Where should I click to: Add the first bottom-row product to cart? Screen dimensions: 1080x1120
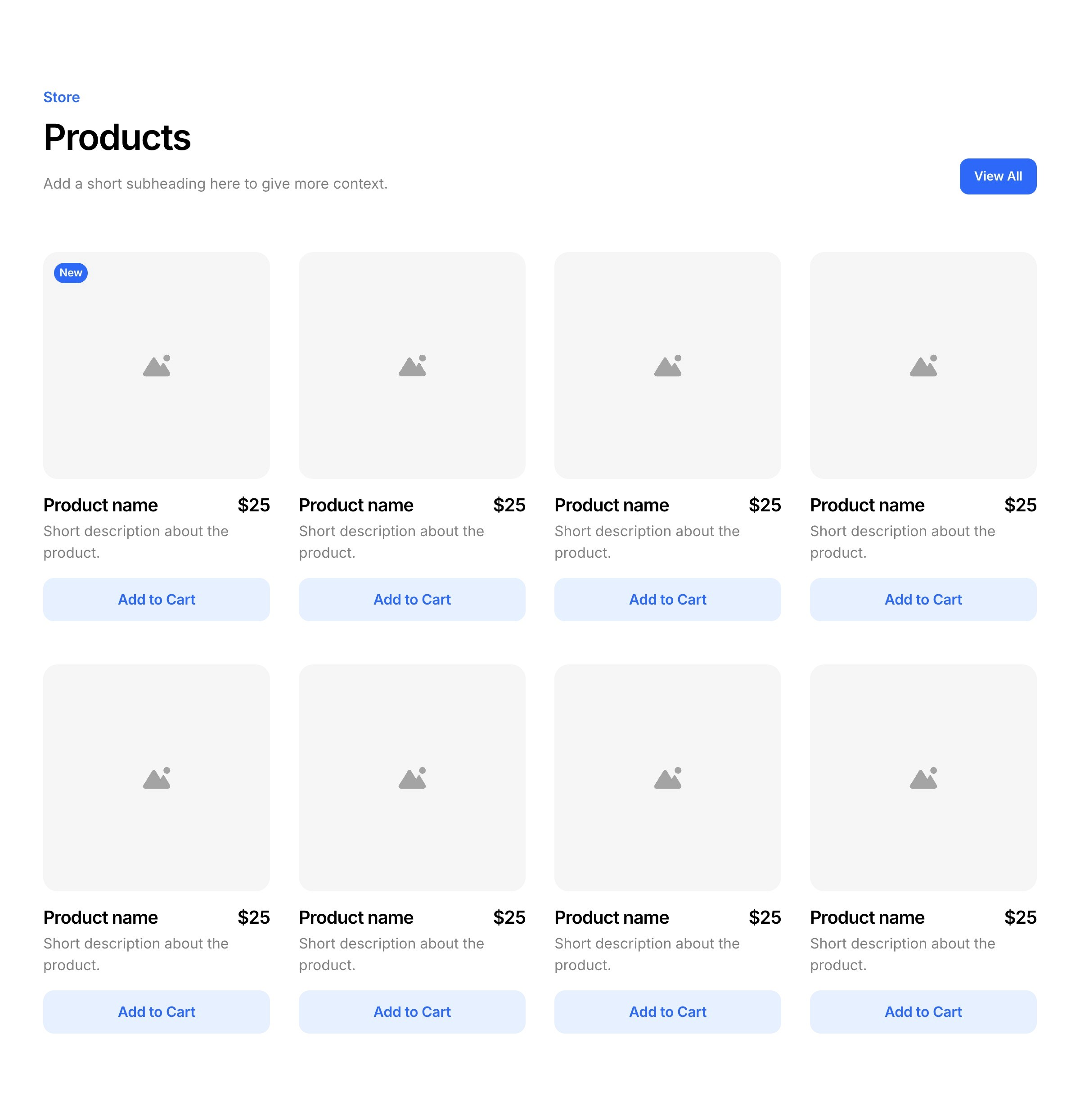pyautogui.click(x=157, y=1012)
